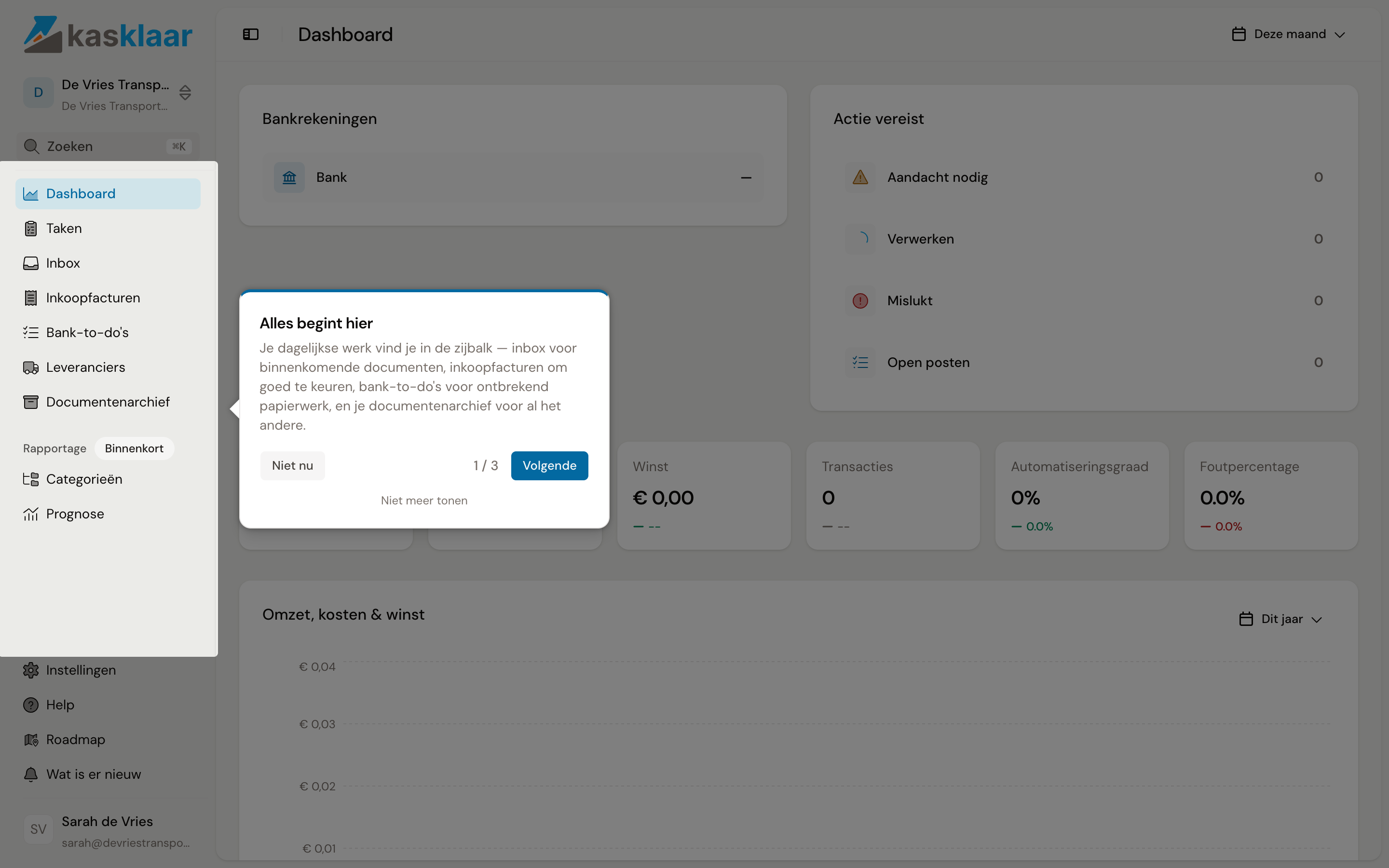Open Prognose in the sidebar
The width and height of the screenshot is (1389, 868).
(108, 515)
